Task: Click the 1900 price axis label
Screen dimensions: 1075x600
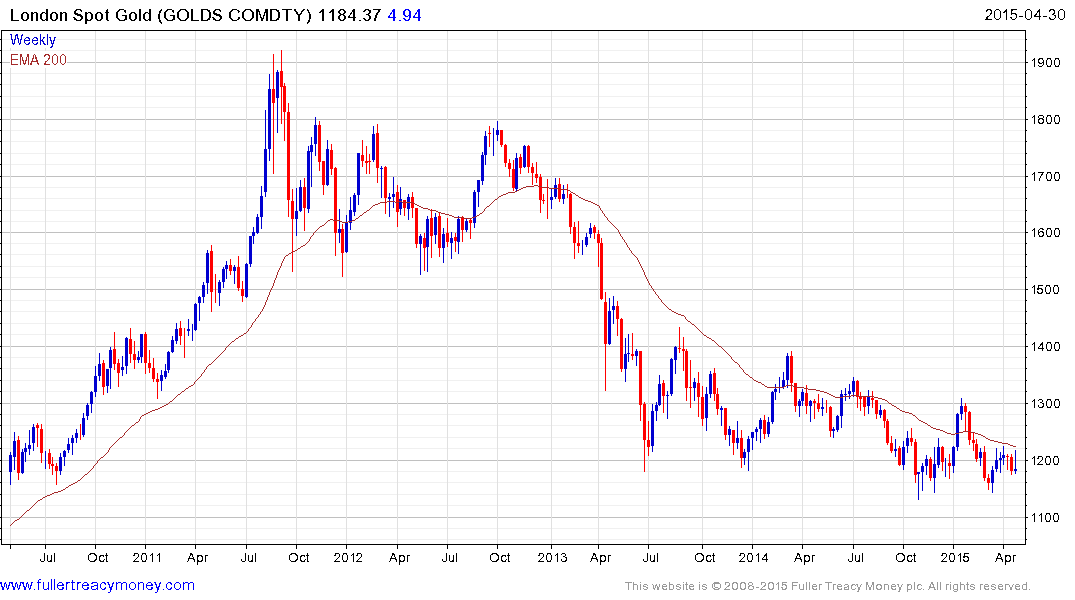Action: (1046, 62)
